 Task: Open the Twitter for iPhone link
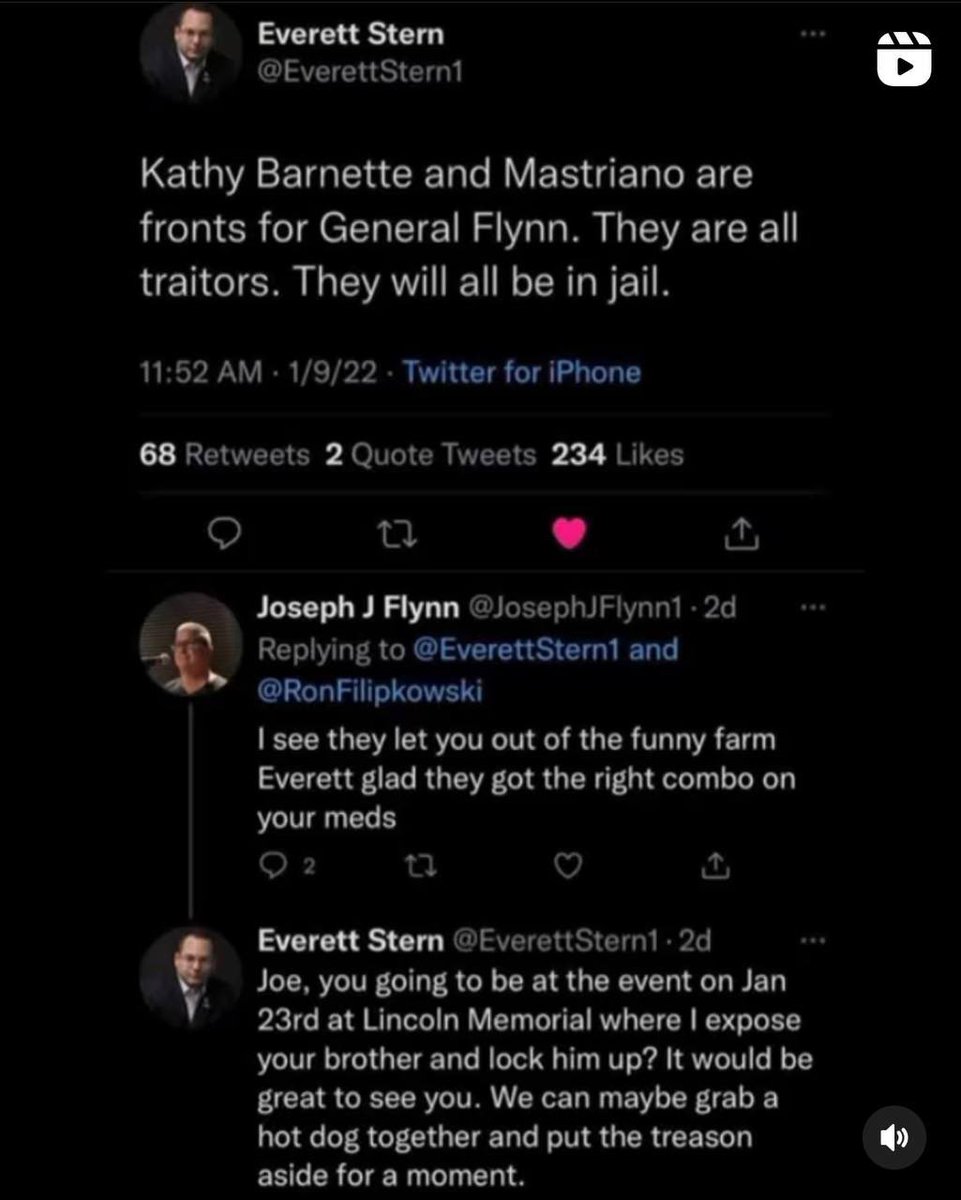point(521,373)
